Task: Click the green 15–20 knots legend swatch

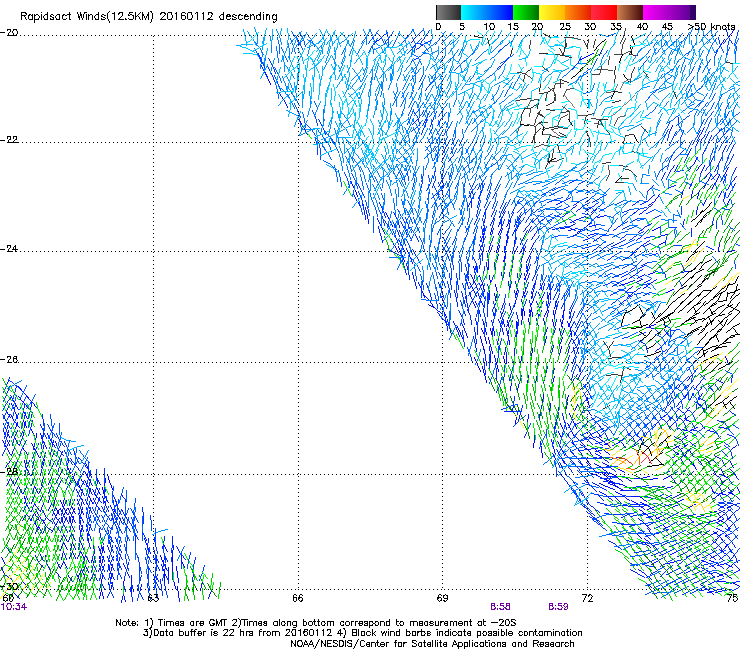Action: [x=526, y=12]
